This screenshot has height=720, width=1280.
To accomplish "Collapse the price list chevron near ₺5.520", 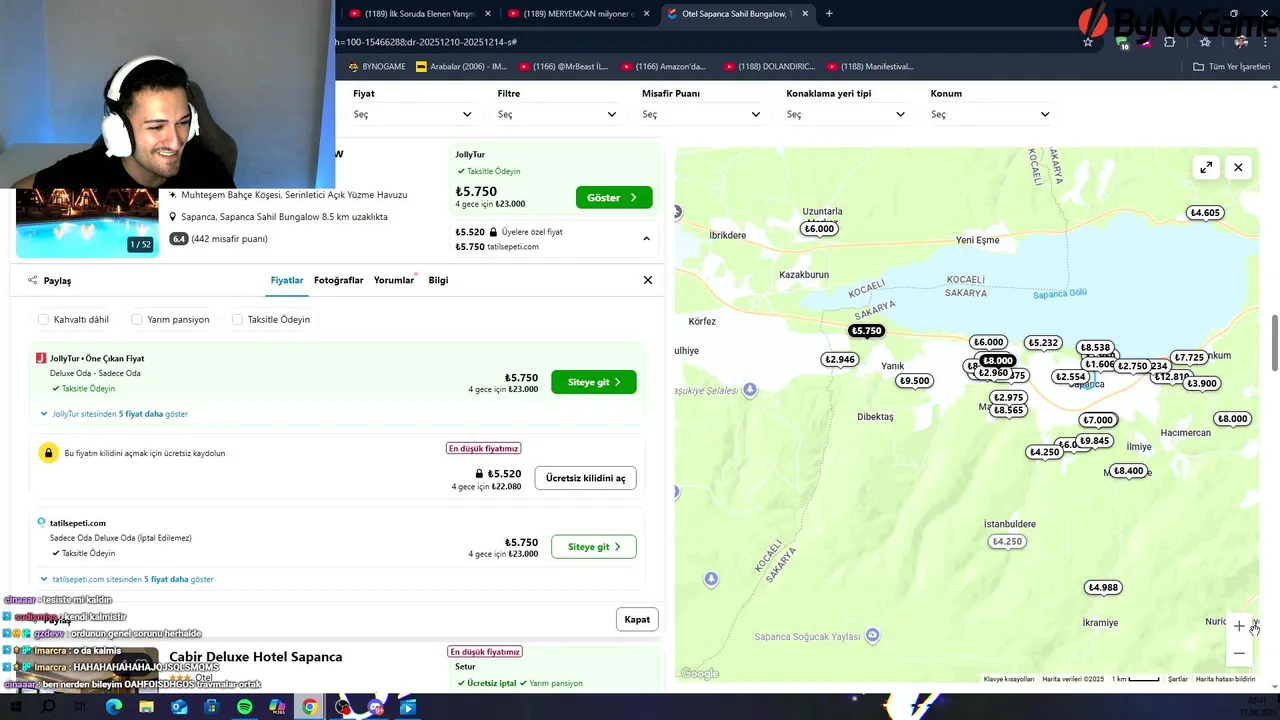I will pyautogui.click(x=646, y=239).
